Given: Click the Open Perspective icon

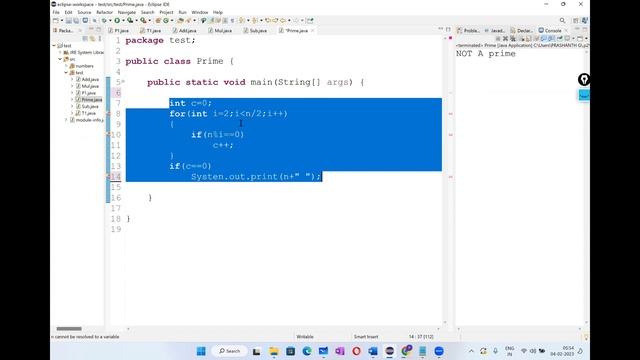Looking at the screenshot, I should tap(576, 20).
